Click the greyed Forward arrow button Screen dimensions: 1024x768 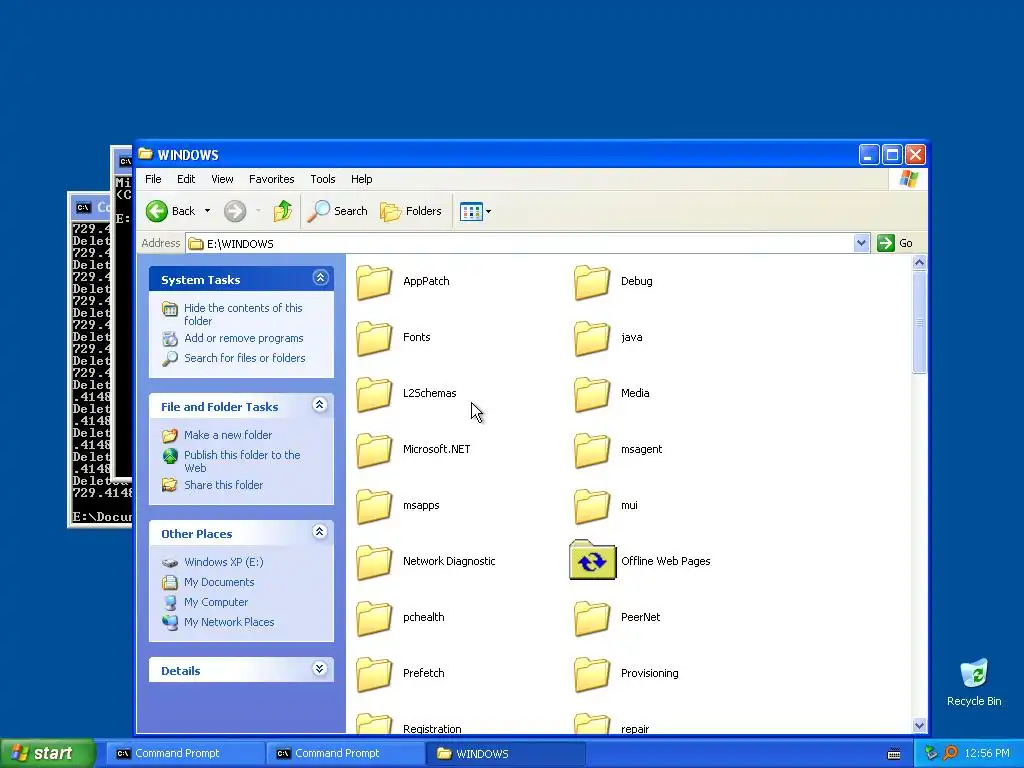tap(234, 211)
